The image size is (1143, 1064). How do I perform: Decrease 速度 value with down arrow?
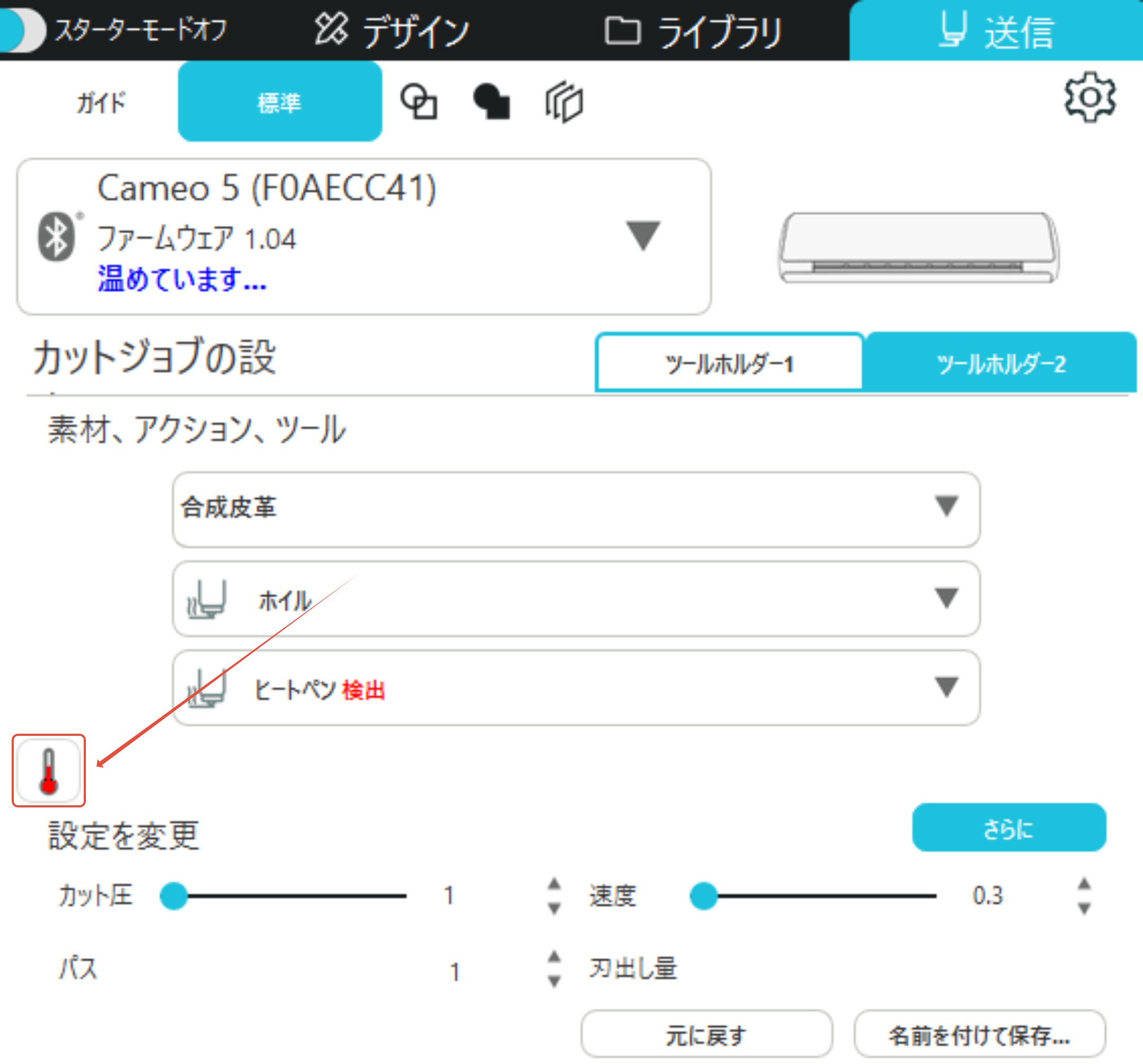tap(1083, 908)
